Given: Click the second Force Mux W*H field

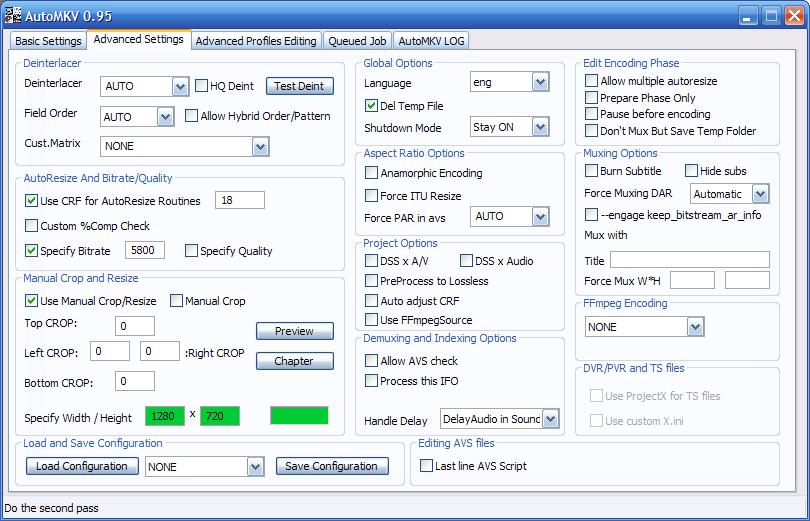Looking at the screenshot, I should tap(747, 280).
